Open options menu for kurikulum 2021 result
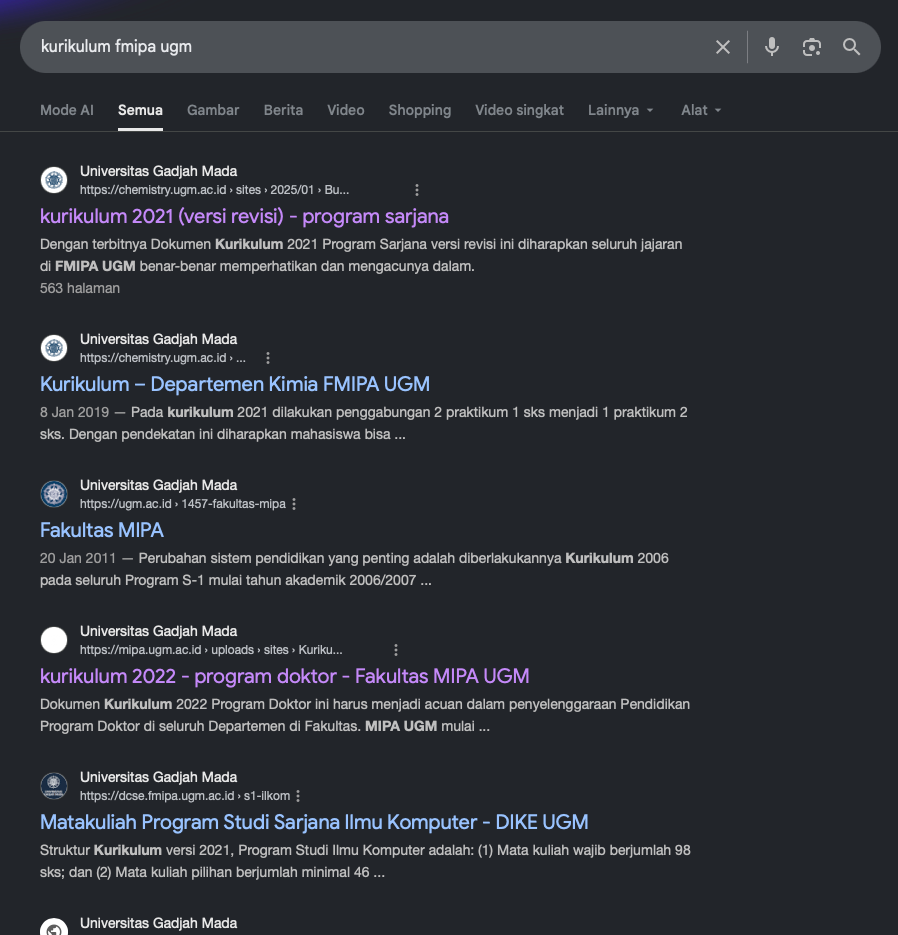This screenshot has height=935, width=898. click(x=417, y=190)
